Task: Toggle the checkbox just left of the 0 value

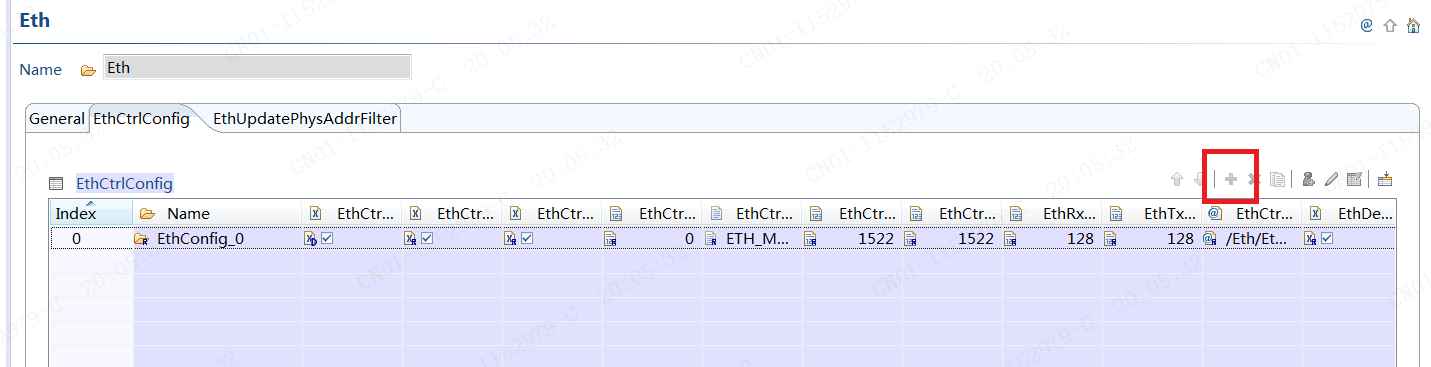Action: coord(527,239)
